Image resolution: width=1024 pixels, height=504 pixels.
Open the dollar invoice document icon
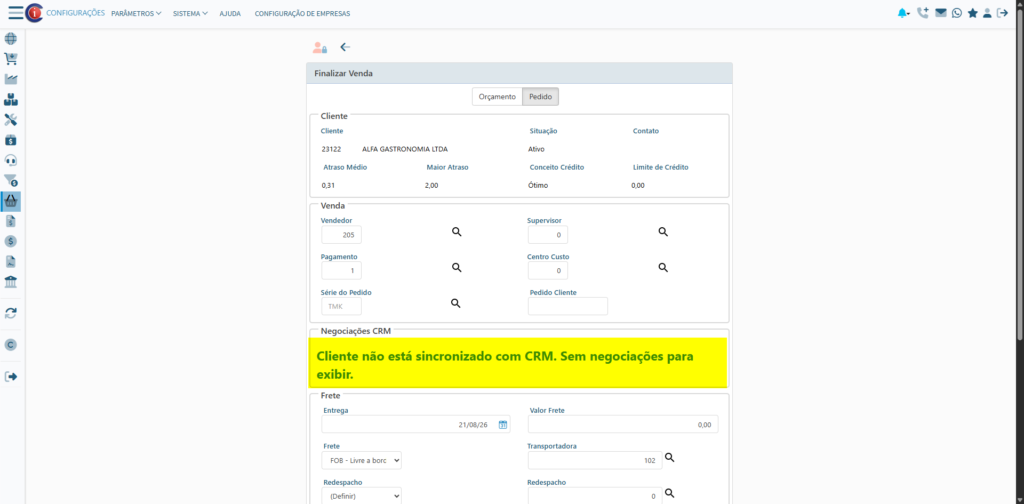point(11,221)
